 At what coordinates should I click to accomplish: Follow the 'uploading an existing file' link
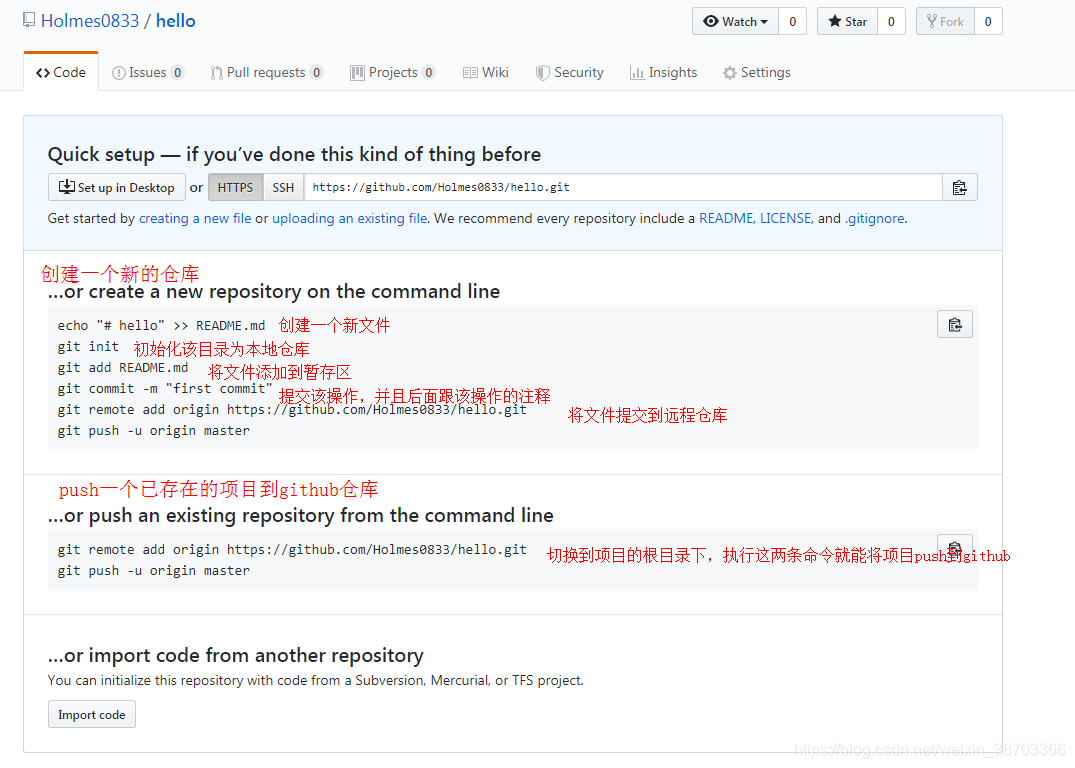pyautogui.click(x=350, y=218)
